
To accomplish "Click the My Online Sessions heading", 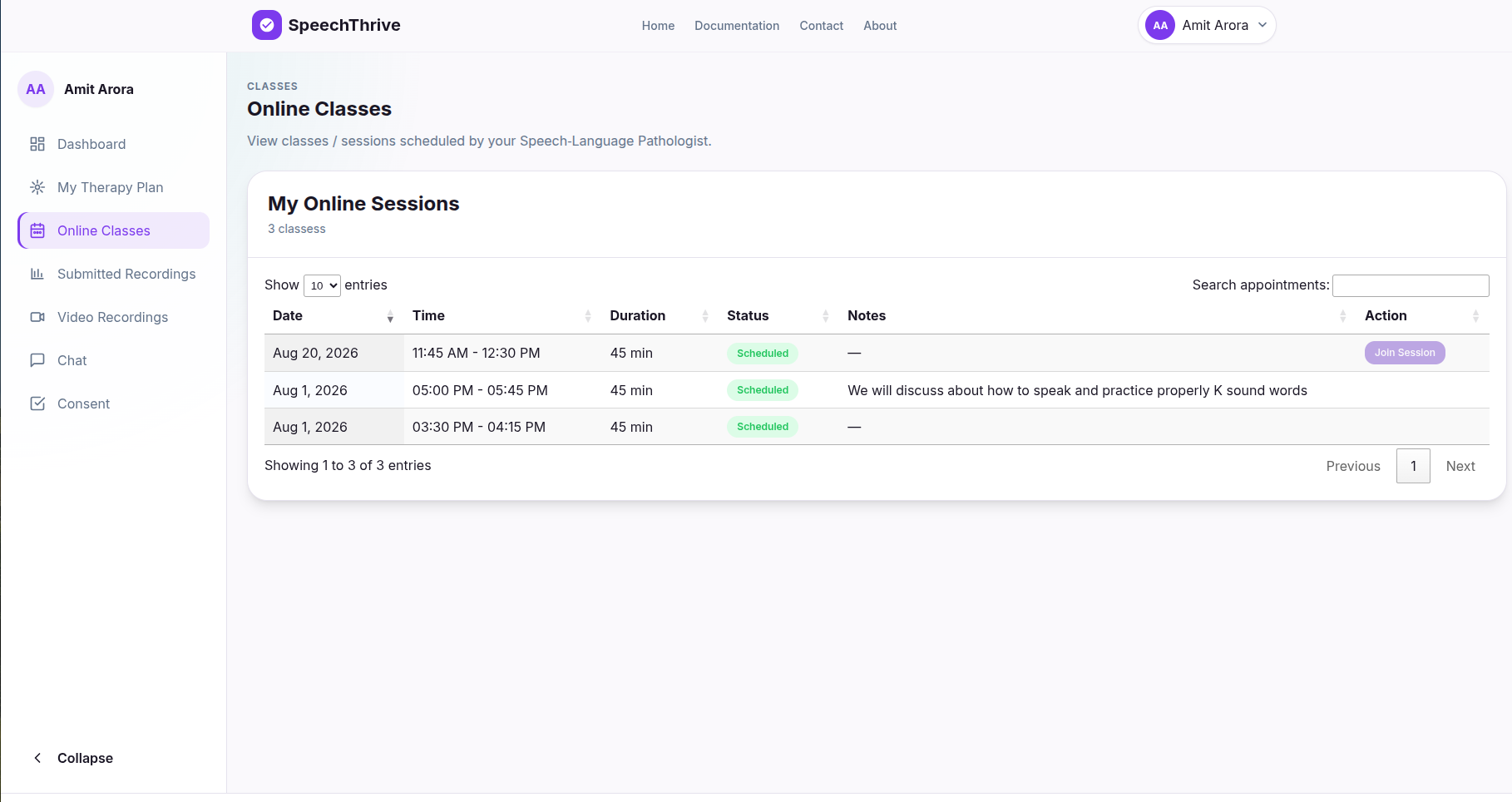I will 363,204.
